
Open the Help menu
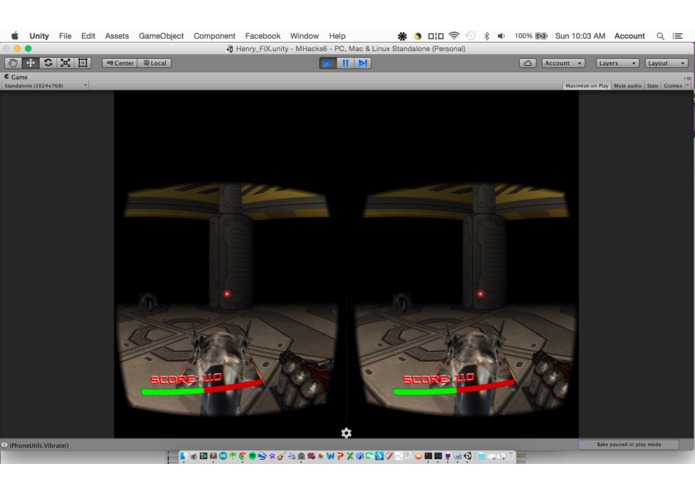coord(337,36)
